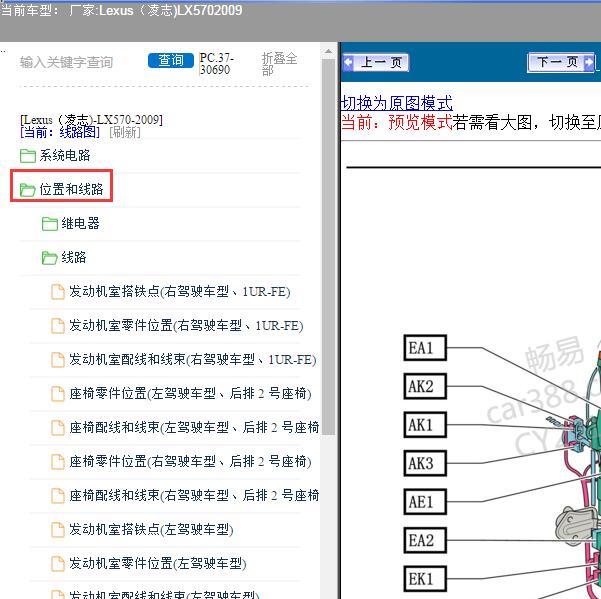
Task: Click document icon beside 发动机室零件位置(左驾驶车型)
Action: pyautogui.click(x=58, y=563)
